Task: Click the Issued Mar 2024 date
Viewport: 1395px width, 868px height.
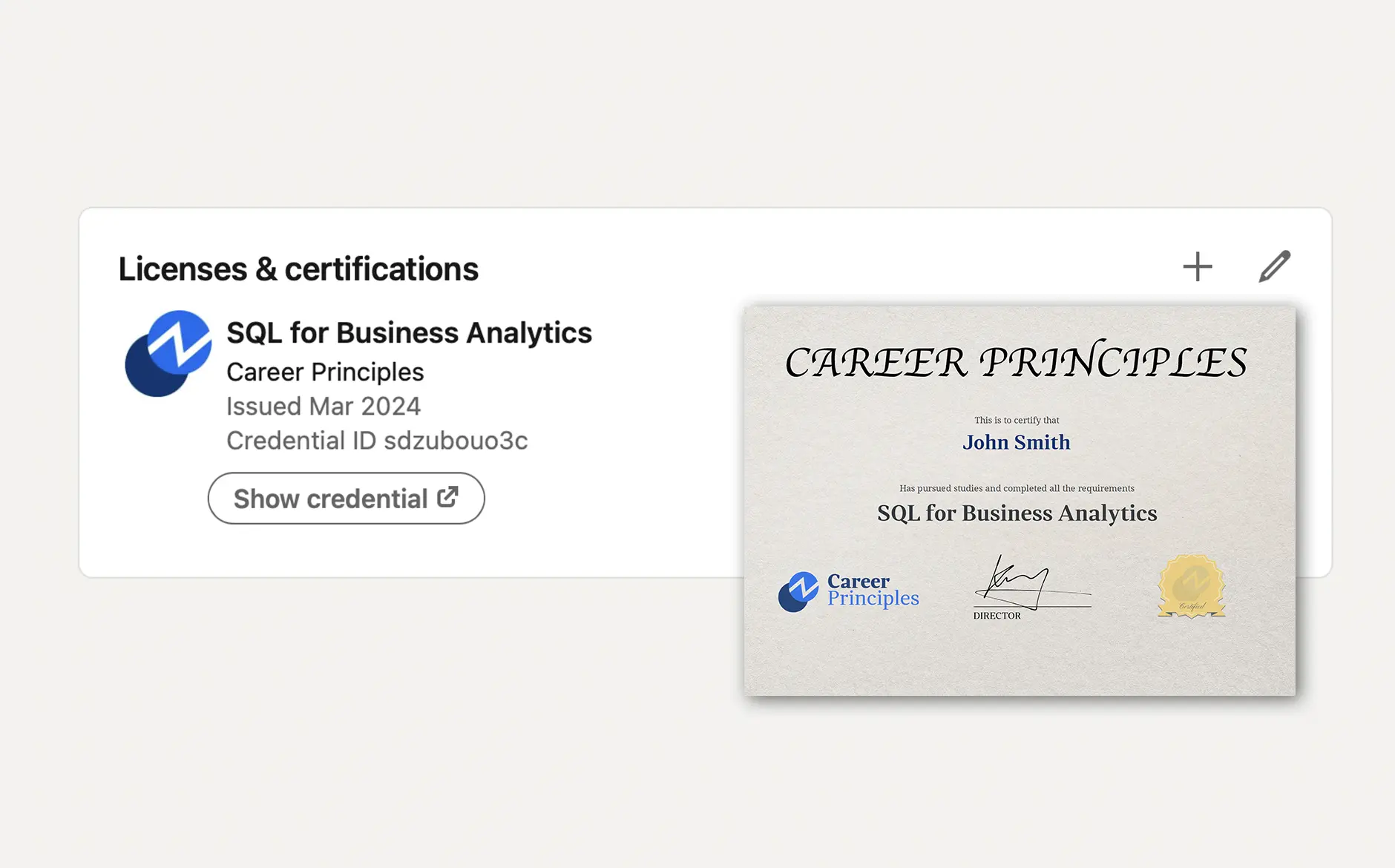Action: click(x=323, y=406)
